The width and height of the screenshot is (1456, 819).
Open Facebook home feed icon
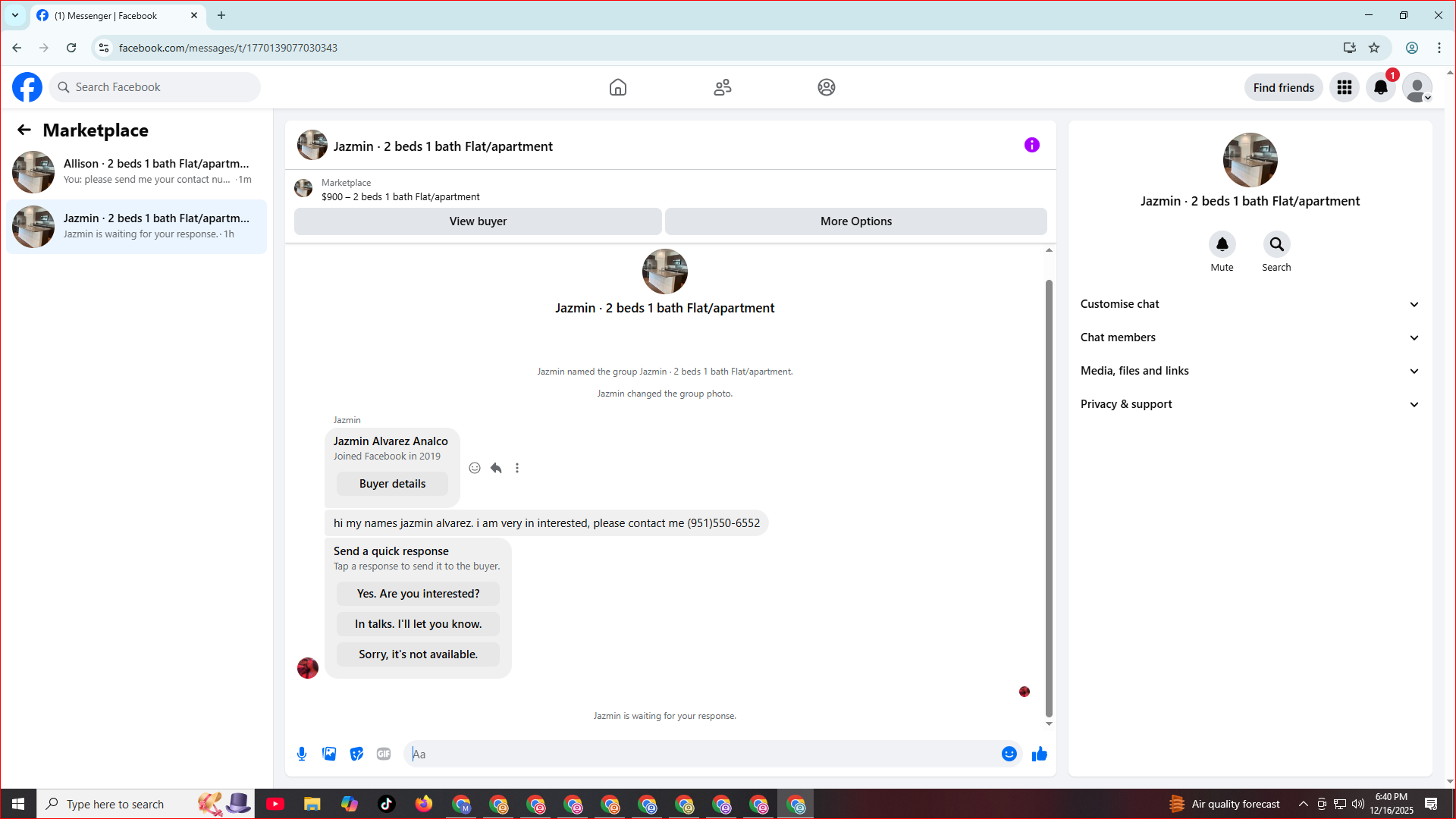618,87
